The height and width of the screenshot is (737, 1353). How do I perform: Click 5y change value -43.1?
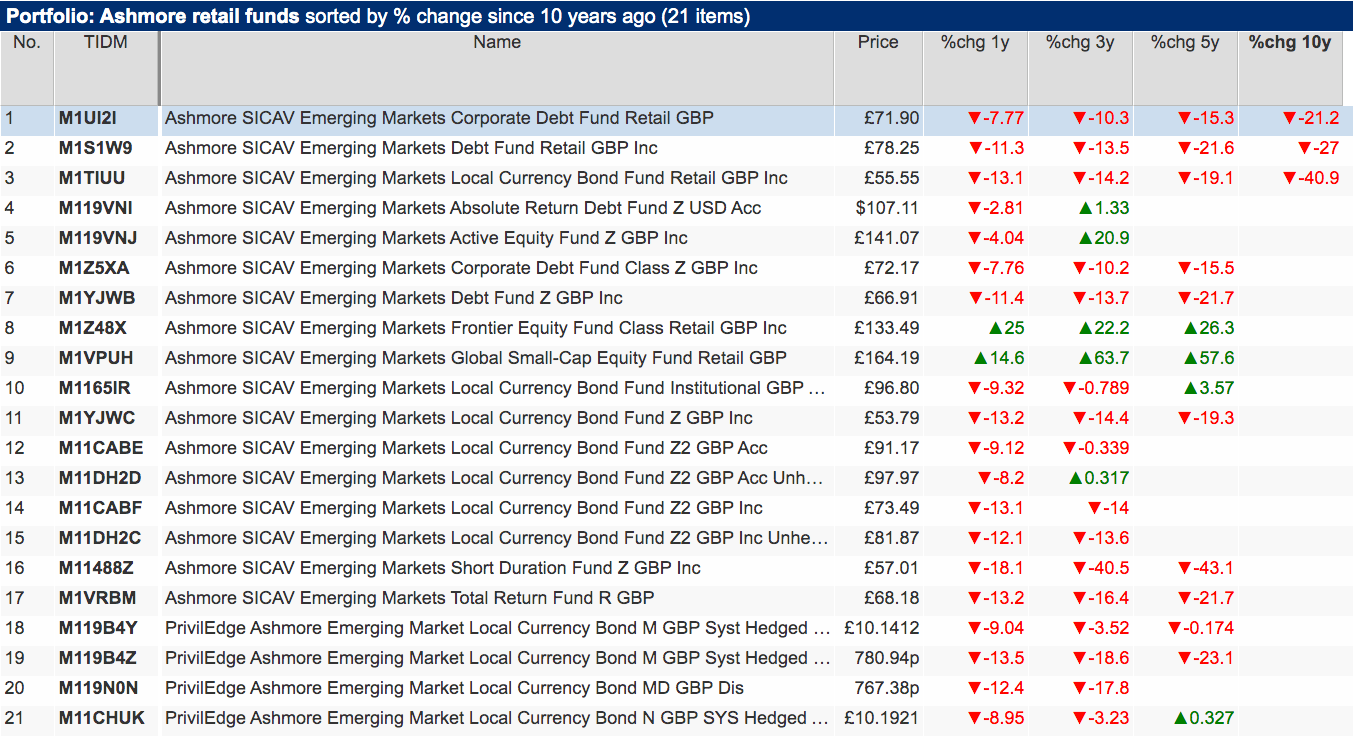1205,568
